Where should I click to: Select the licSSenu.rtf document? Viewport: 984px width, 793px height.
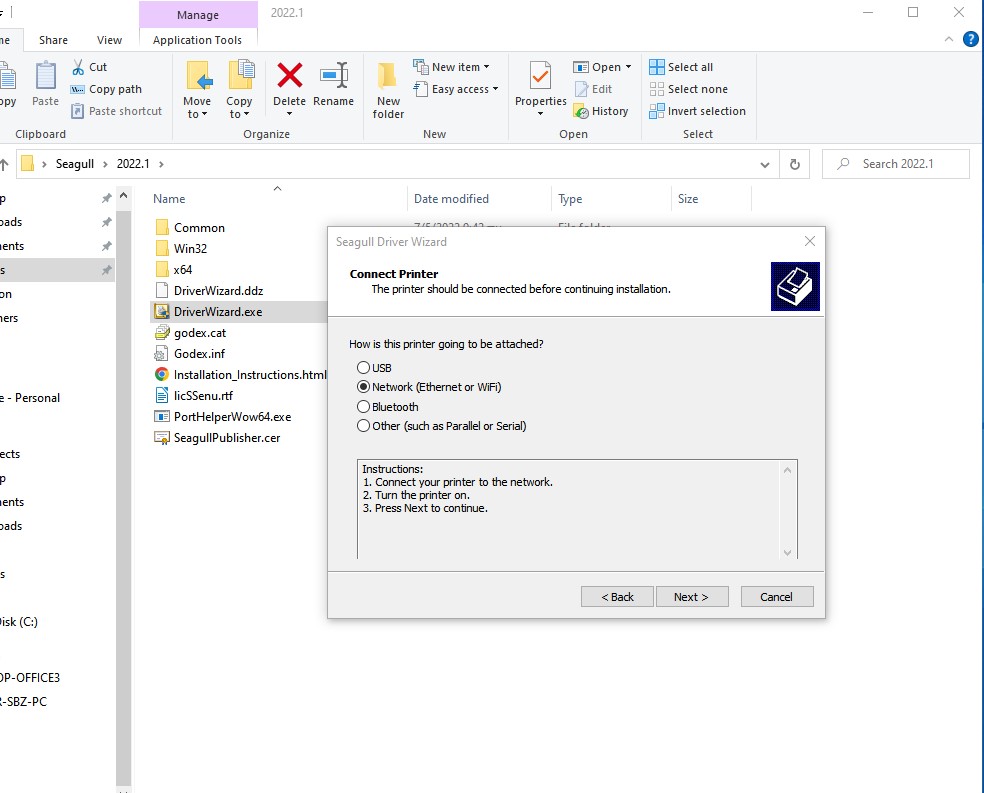click(x=194, y=396)
